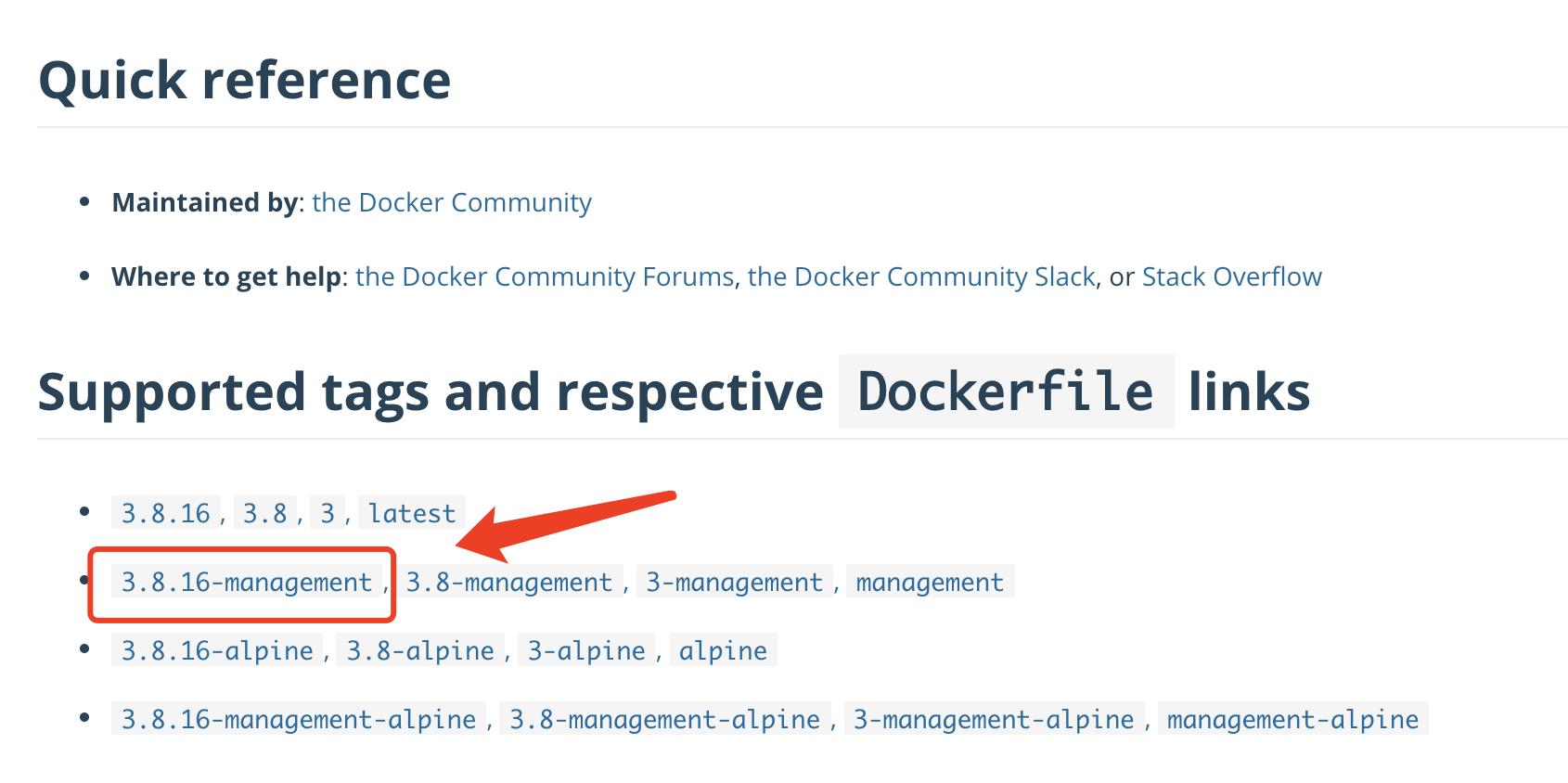Screen dimensions: 1568x783
Task: Click the plain management tag link
Action: 930,582
